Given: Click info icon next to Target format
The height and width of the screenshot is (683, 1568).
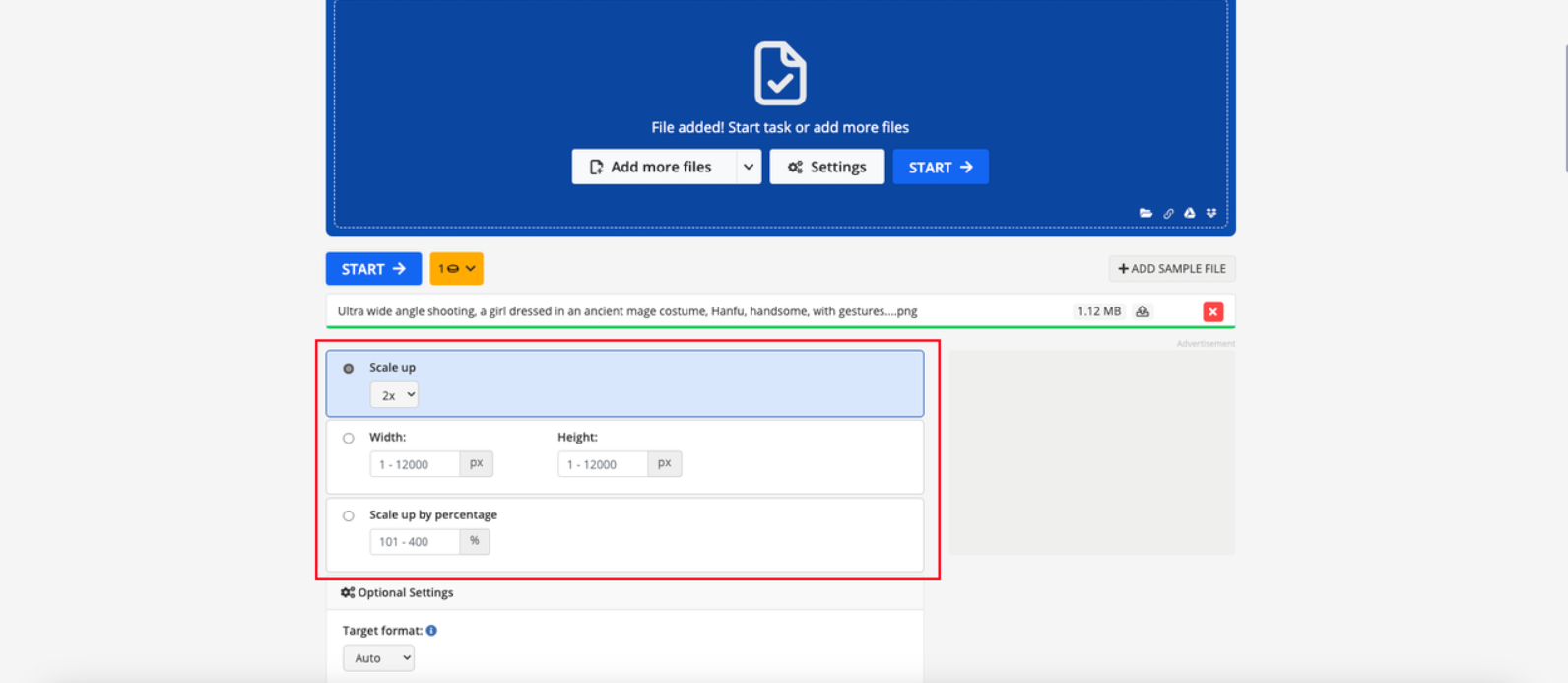Looking at the screenshot, I should (431, 631).
